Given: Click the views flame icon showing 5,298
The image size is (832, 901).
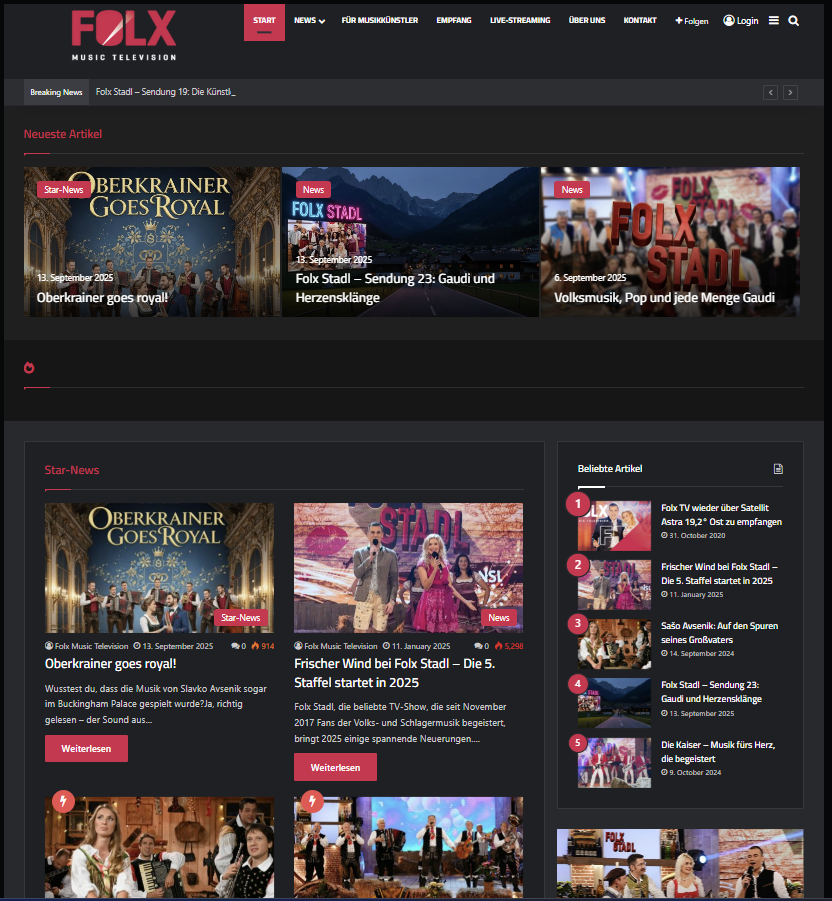Looking at the screenshot, I should coord(498,646).
